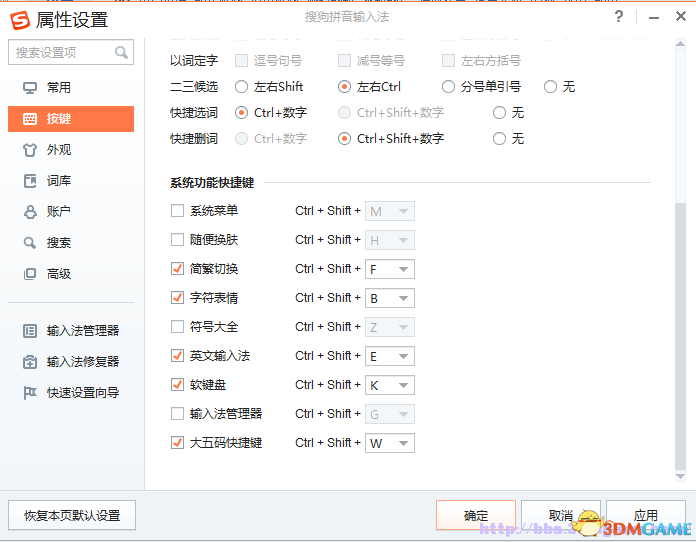
Task: Confirm settings with the 确定 button
Action: click(x=476, y=515)
